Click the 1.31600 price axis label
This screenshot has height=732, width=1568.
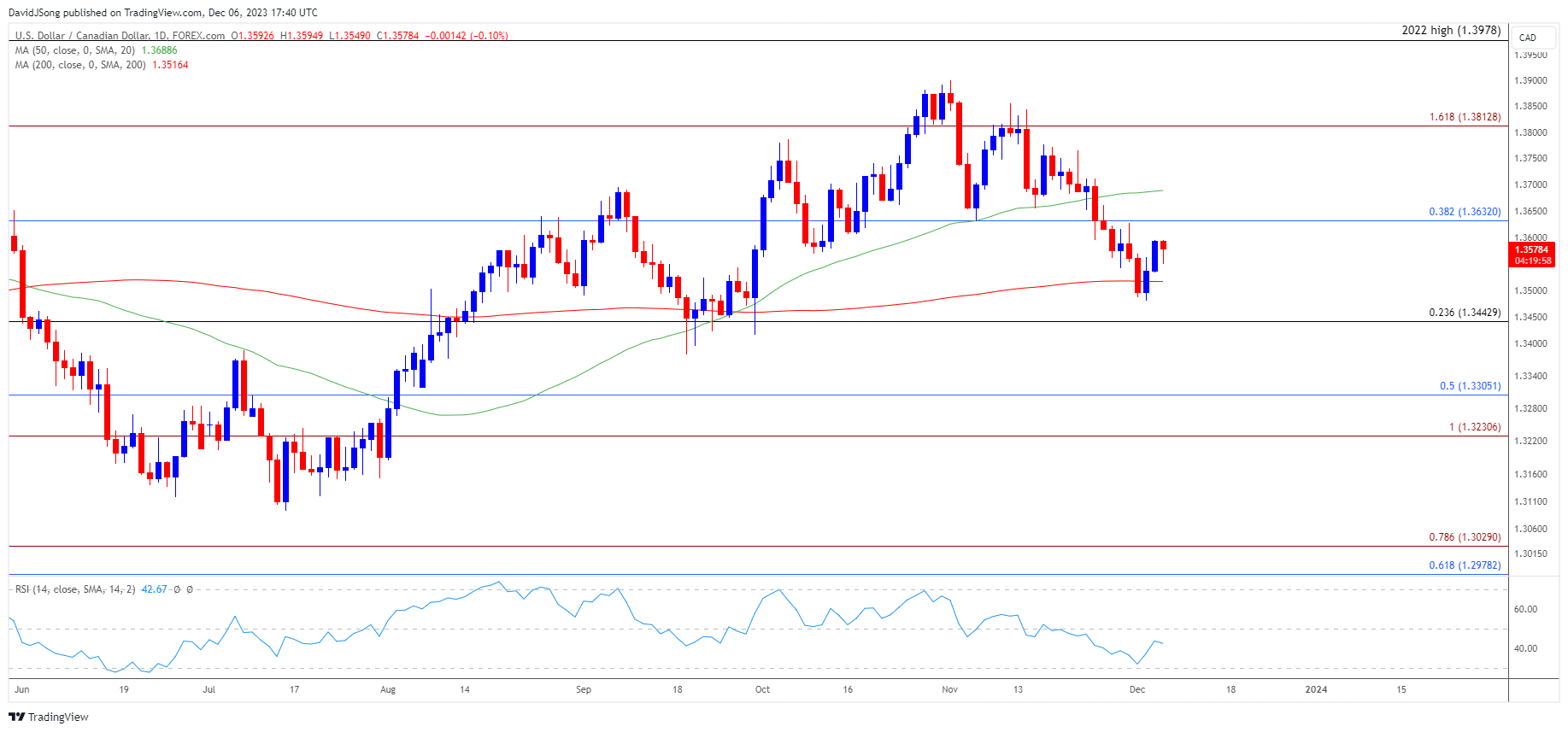pos(1530,475)
